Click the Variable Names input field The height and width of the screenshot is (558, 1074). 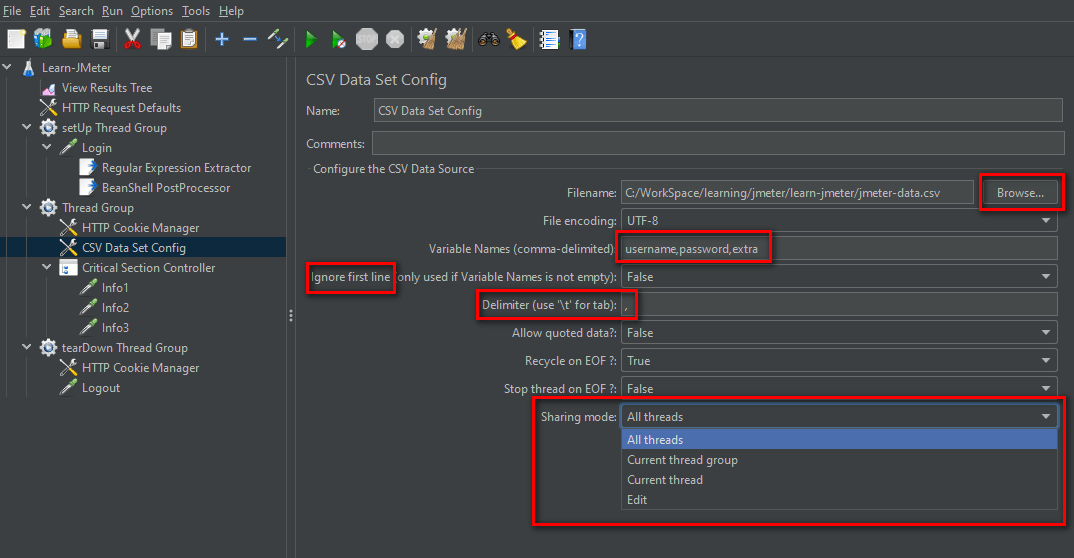(839, 249)
